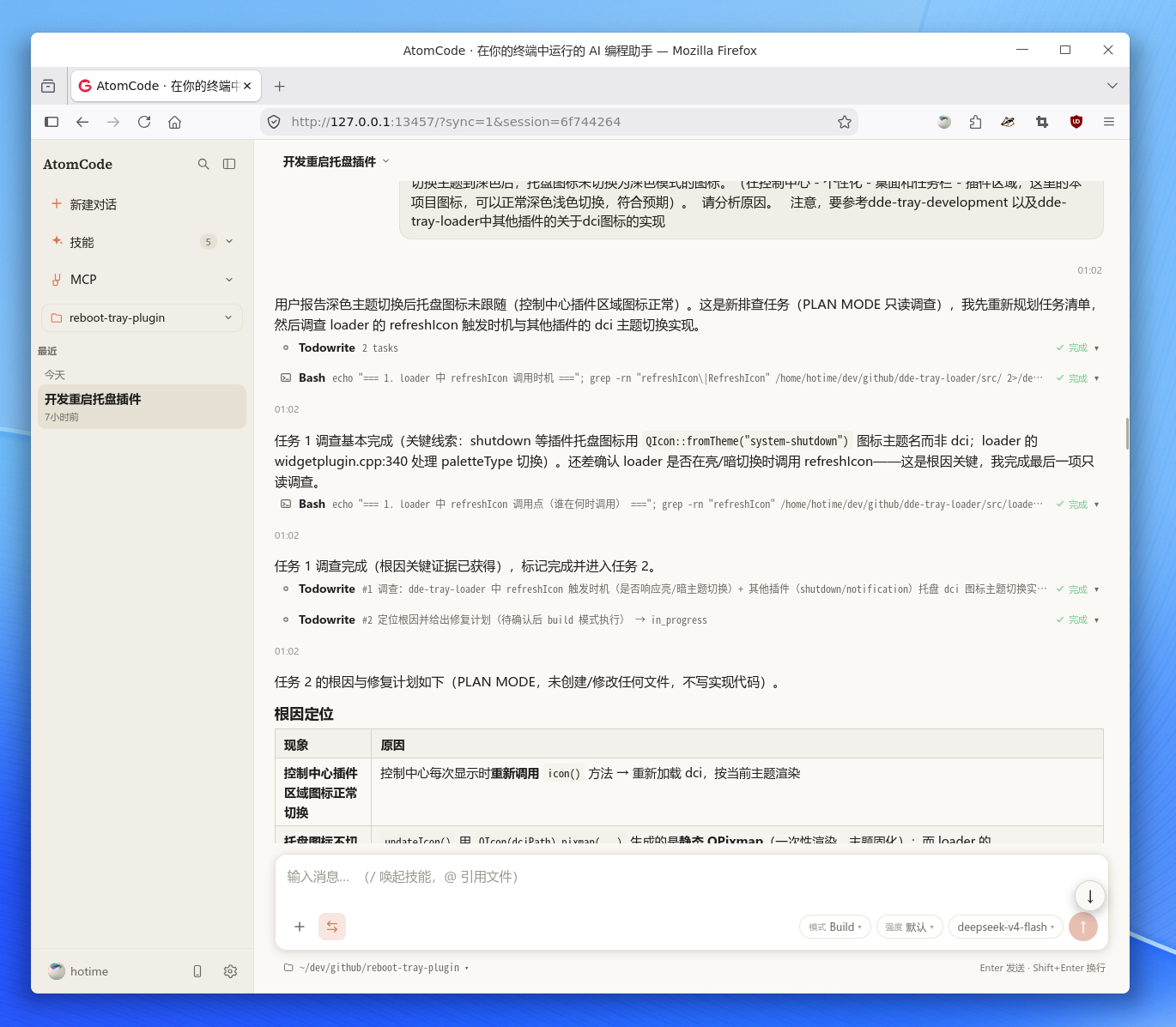This screenshot has height=1027, width=1176.
Task: Open the 模式 Build mode dropdown
Action: pos(835,927)
